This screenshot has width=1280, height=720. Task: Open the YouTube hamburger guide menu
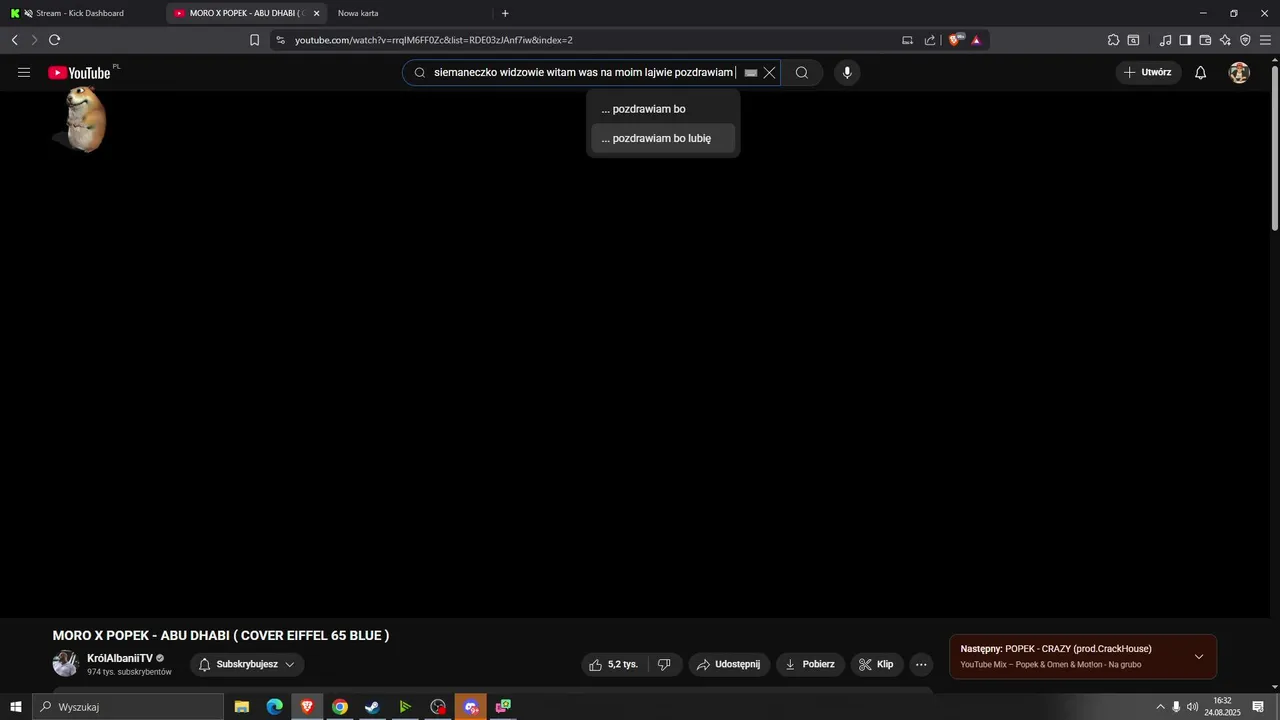[24, 72]
